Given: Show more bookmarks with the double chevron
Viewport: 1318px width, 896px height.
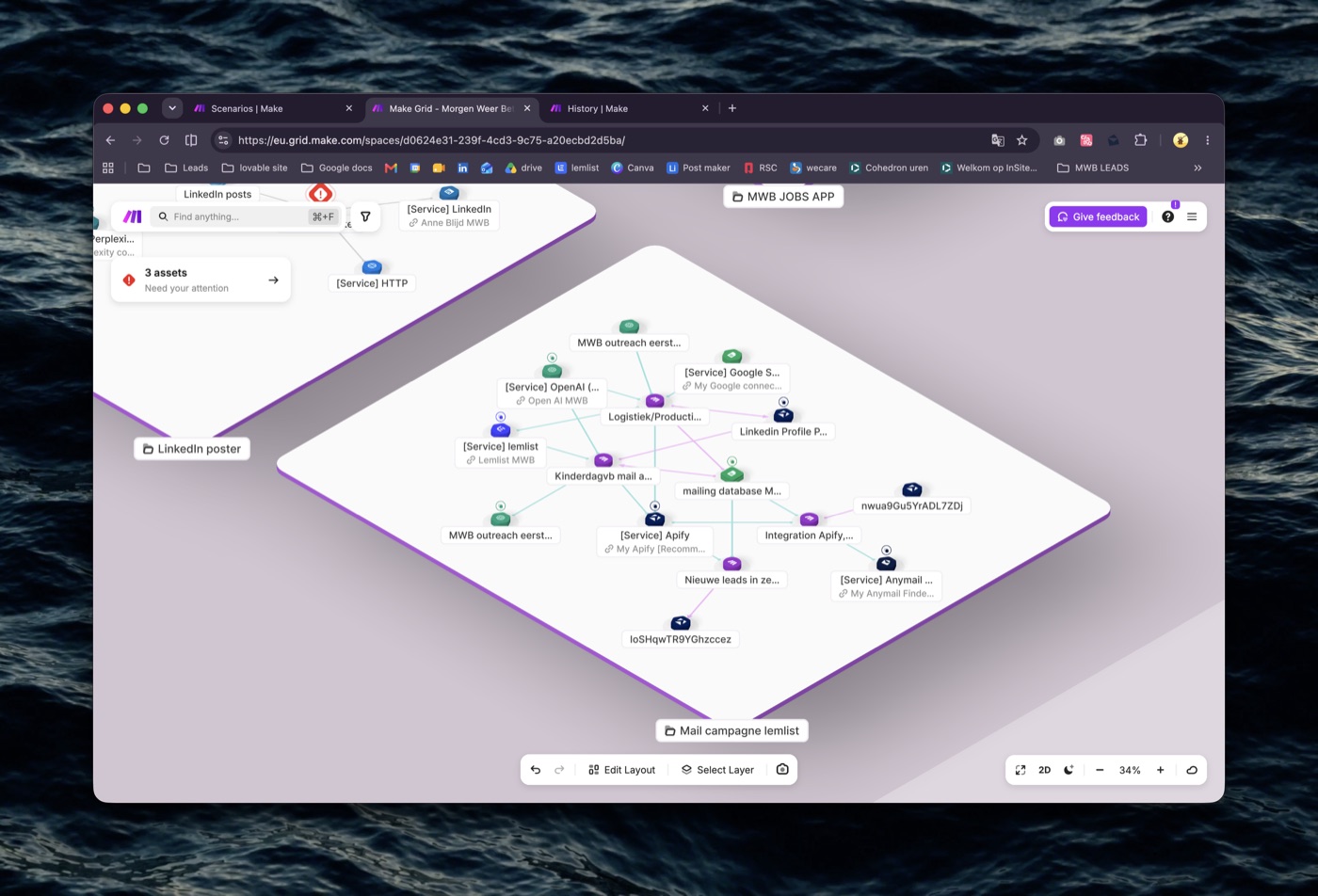Looking at the screenshot, I should click(1197, 168).
